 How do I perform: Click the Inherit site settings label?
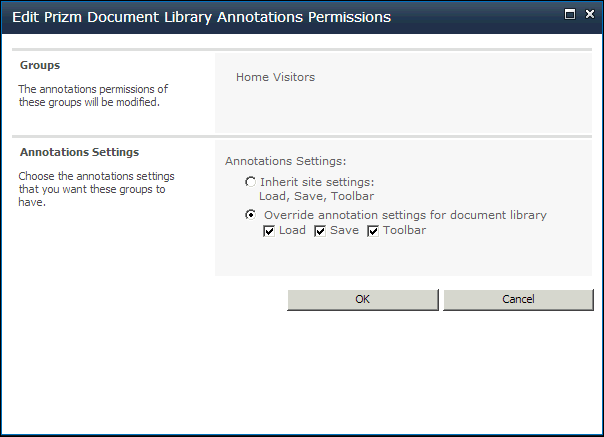point(317,182)
